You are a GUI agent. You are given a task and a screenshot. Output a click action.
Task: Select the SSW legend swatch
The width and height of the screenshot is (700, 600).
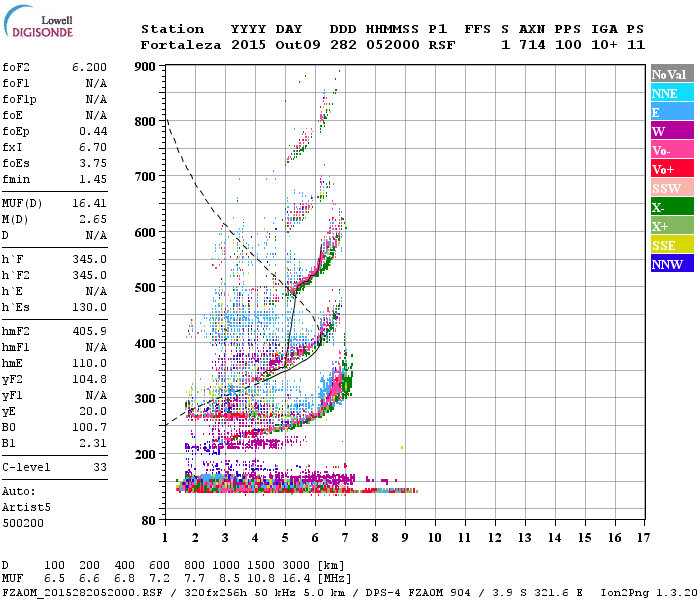pos(670,188)
